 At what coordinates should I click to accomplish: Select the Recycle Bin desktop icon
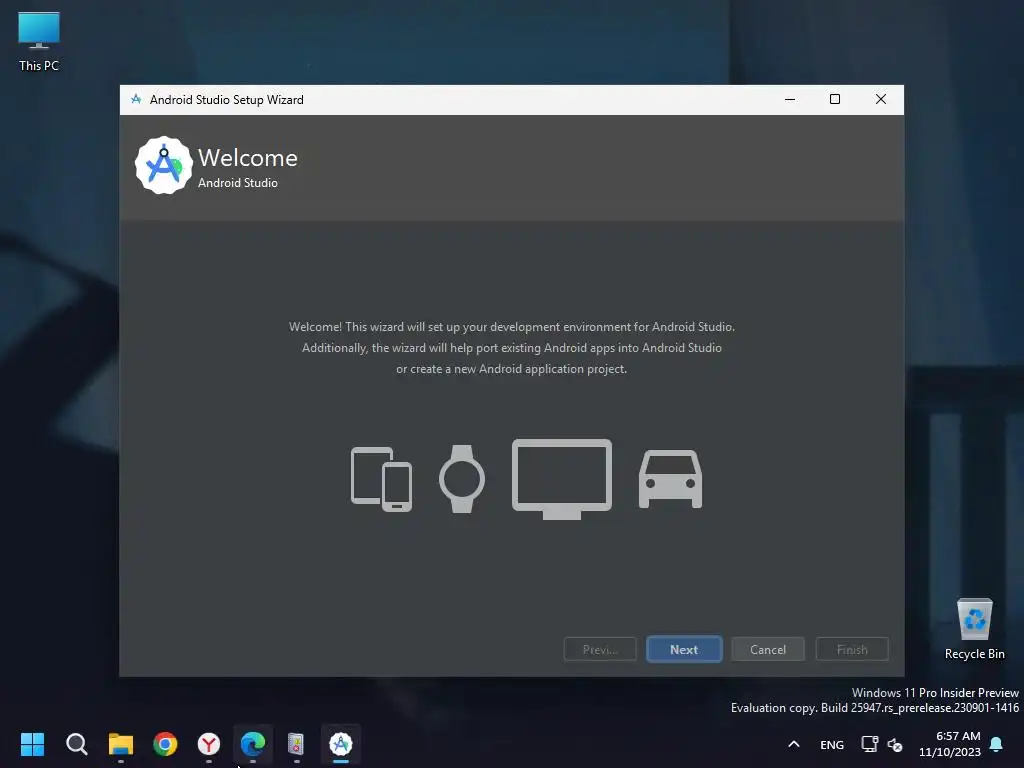tap(974, 629)
